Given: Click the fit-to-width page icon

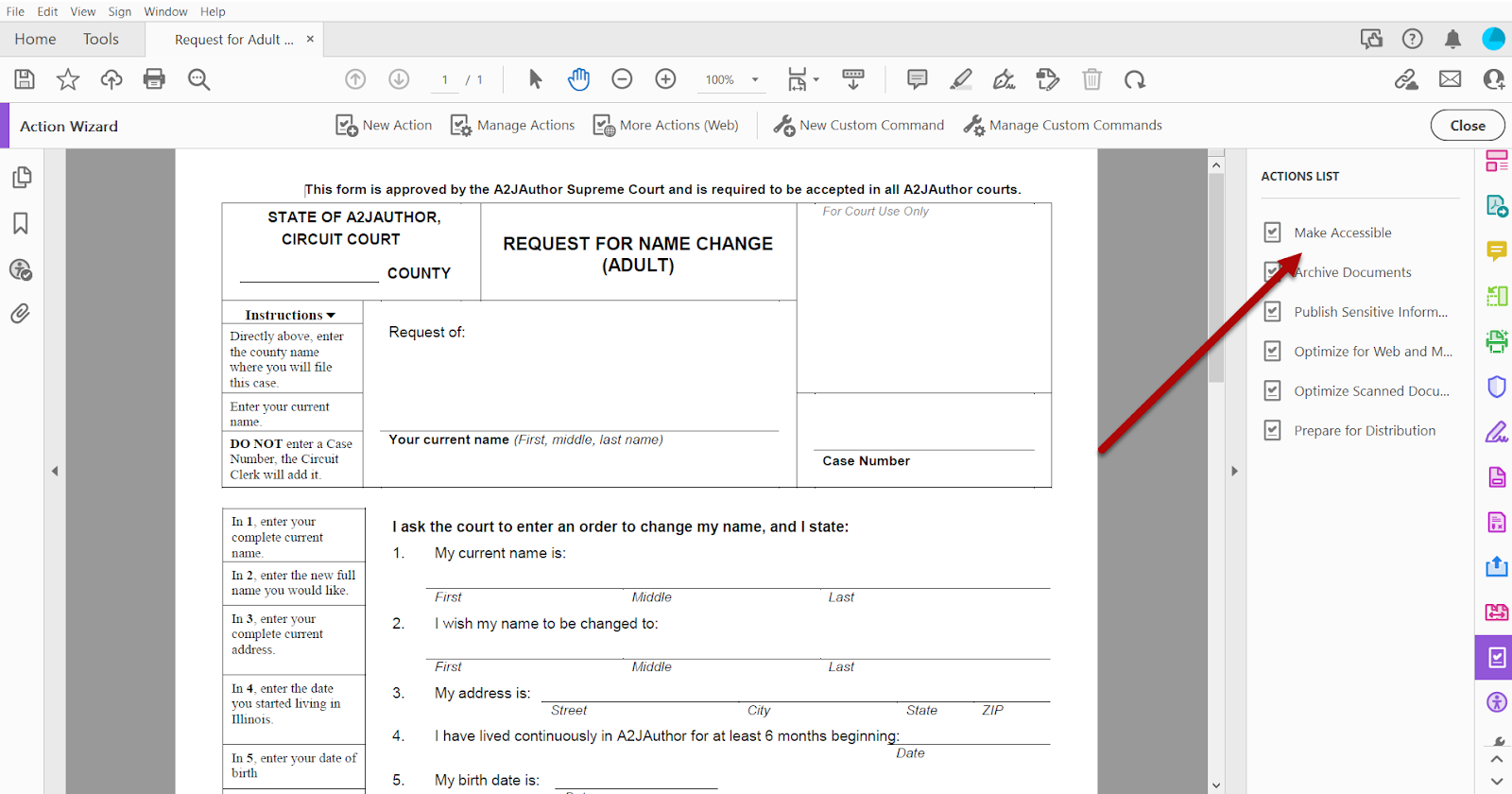Looking at the screenshot, I should coord(798,79).
